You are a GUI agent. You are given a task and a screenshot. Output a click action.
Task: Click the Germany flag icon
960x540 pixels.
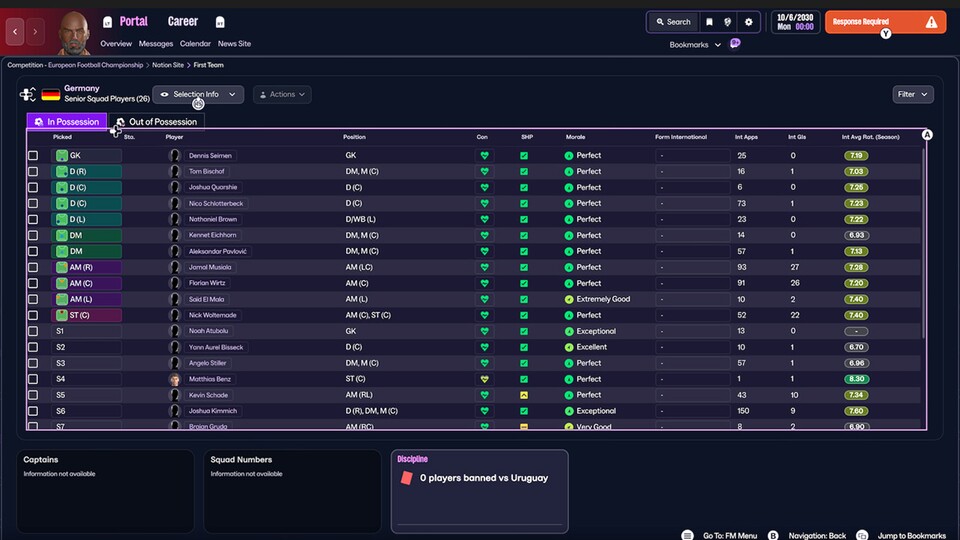tap(51, 94)
